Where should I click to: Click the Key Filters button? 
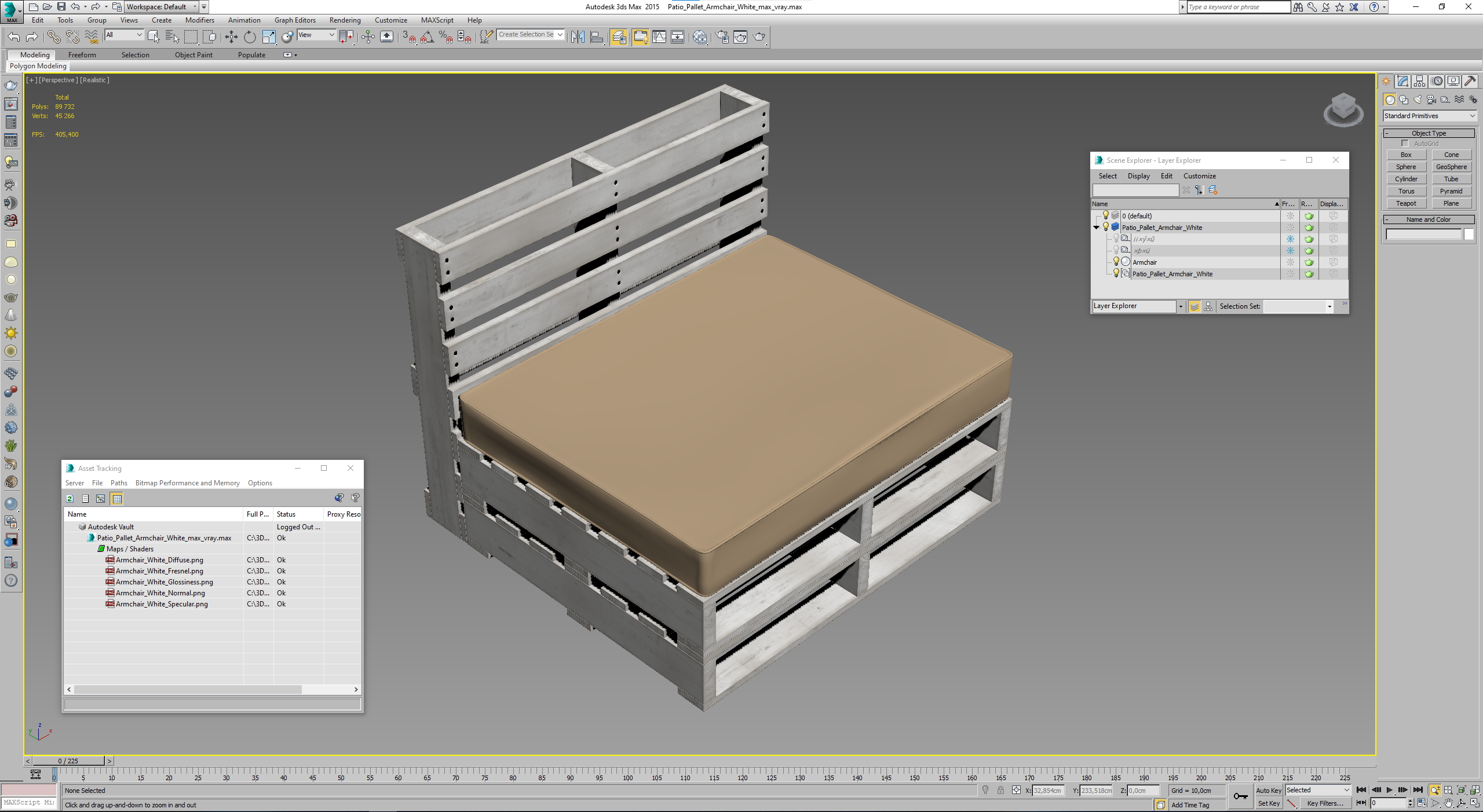pos(1324,803)
